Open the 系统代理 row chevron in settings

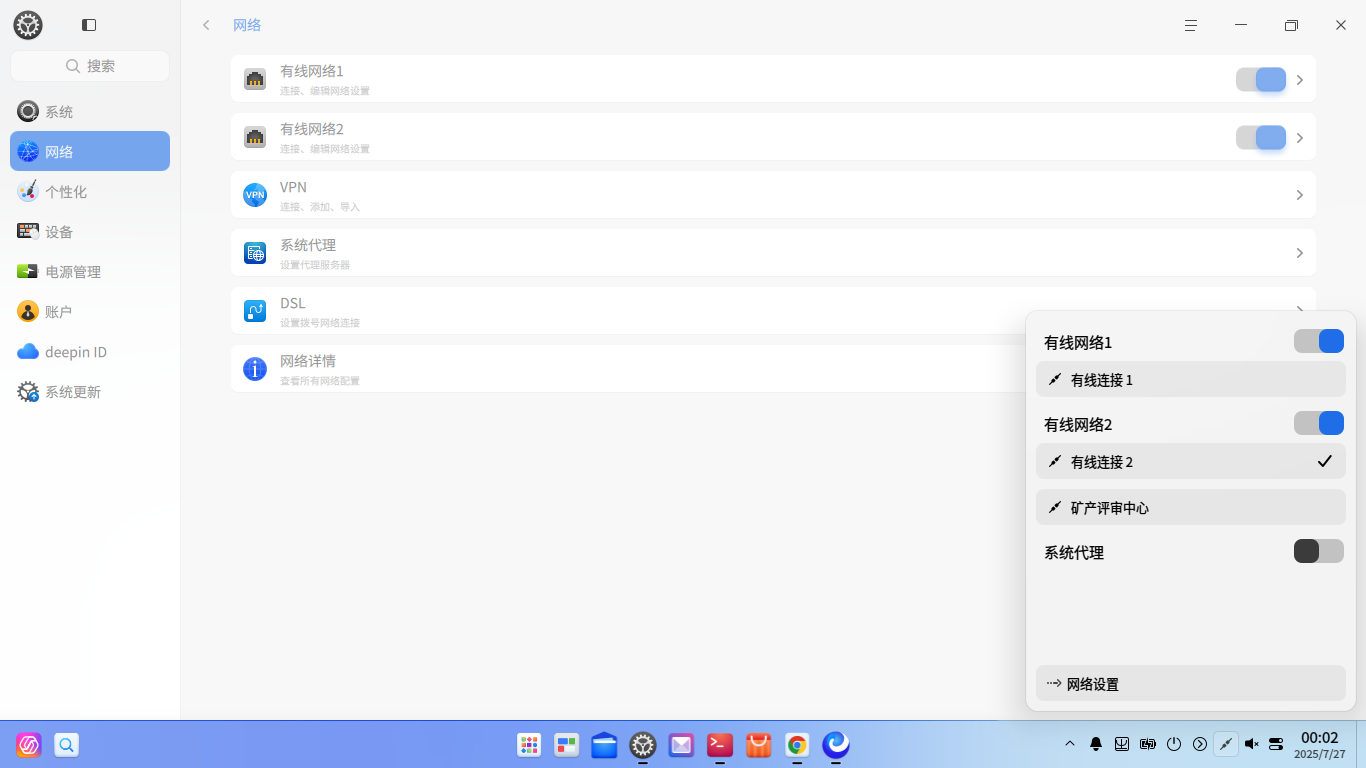click(x=1300, y=254)
